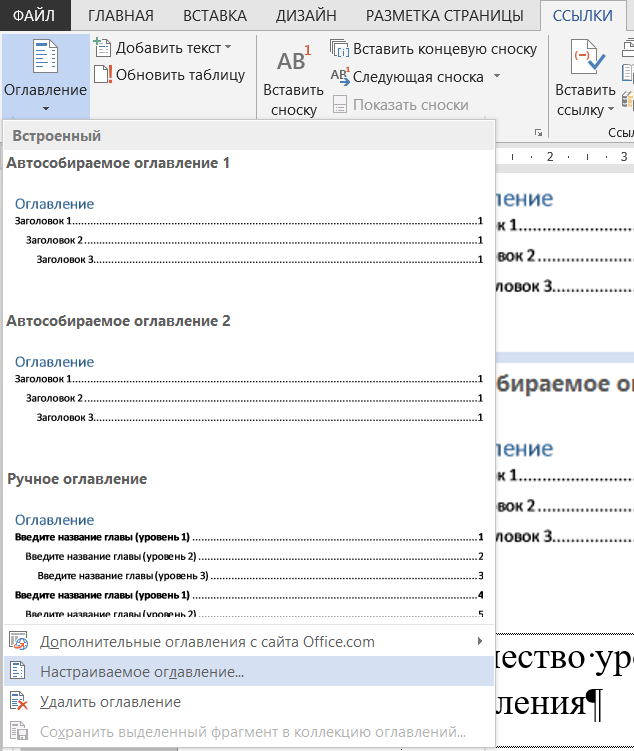Open the РАЗМЕТКА СТРАНИЦЫ tab

pos(444,16)
